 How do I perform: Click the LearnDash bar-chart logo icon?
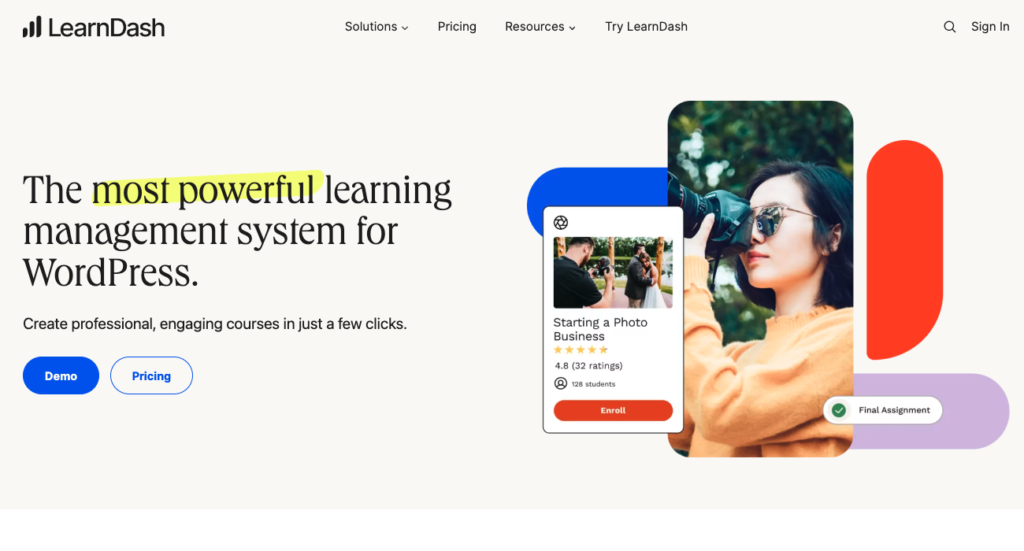[32, 27]
